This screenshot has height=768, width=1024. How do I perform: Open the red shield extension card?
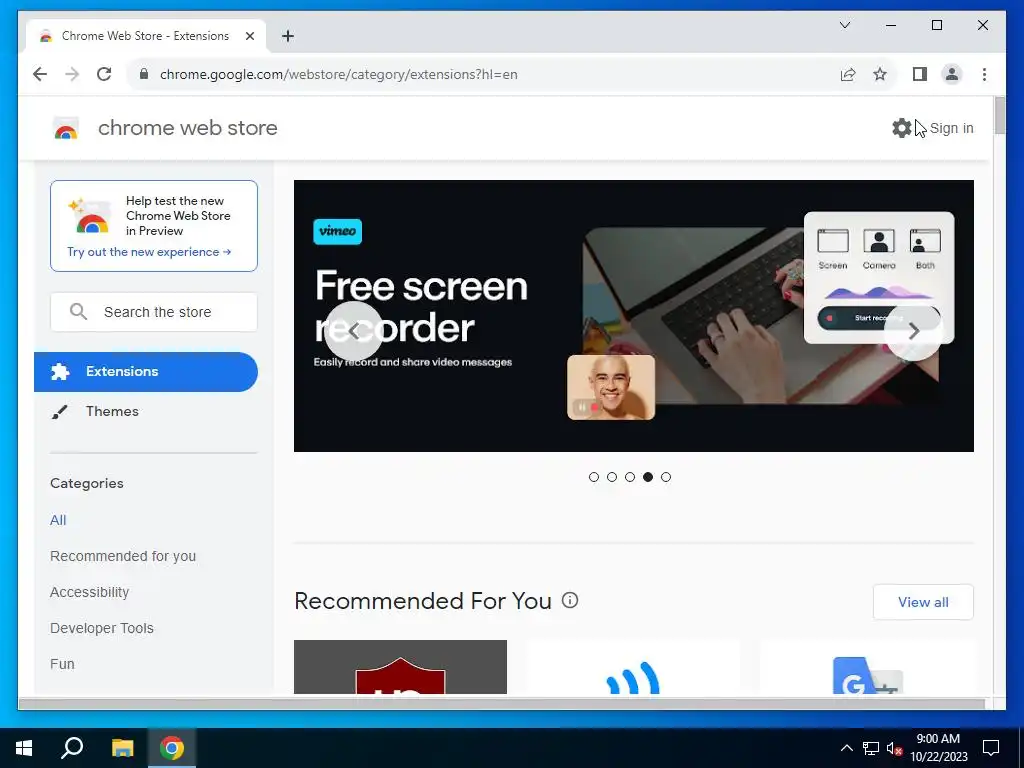tap(400, 667)
